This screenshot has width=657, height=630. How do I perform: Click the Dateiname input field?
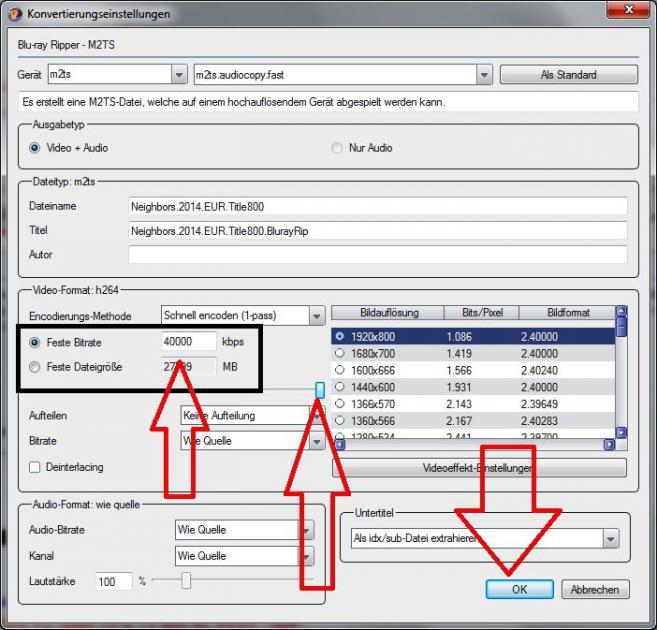click(378, 207)
